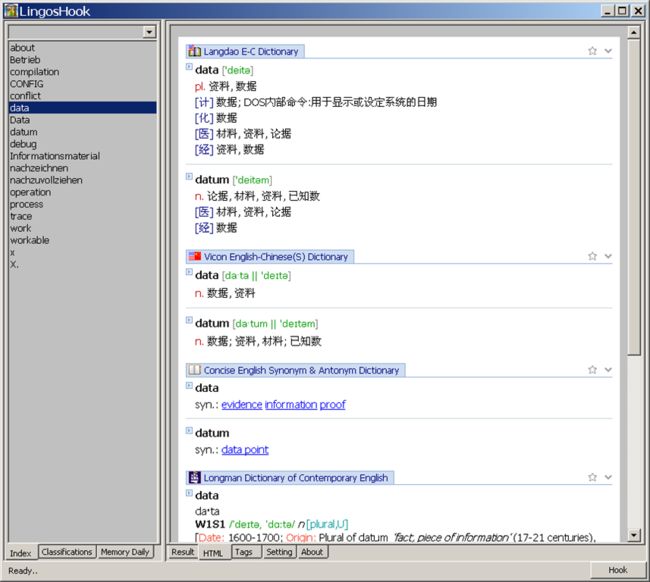Switch to the Classifications tab
Screen dimensions: 650x582
67,552
